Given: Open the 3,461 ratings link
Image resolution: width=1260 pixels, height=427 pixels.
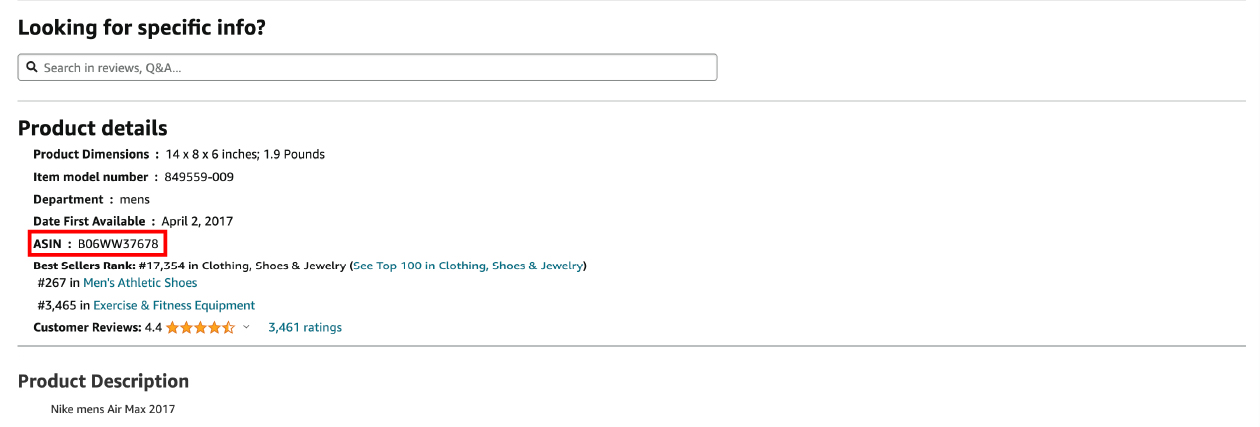Looking at the screenshot, I should (305, 327).
